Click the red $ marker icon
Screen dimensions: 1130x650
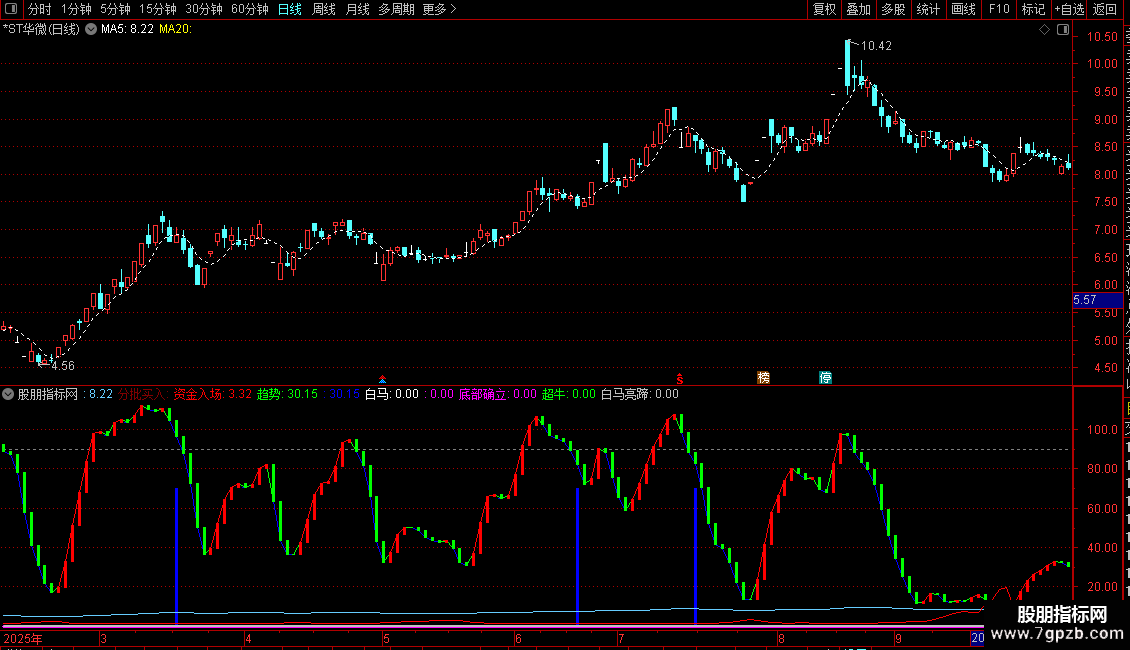pos(679,378)
